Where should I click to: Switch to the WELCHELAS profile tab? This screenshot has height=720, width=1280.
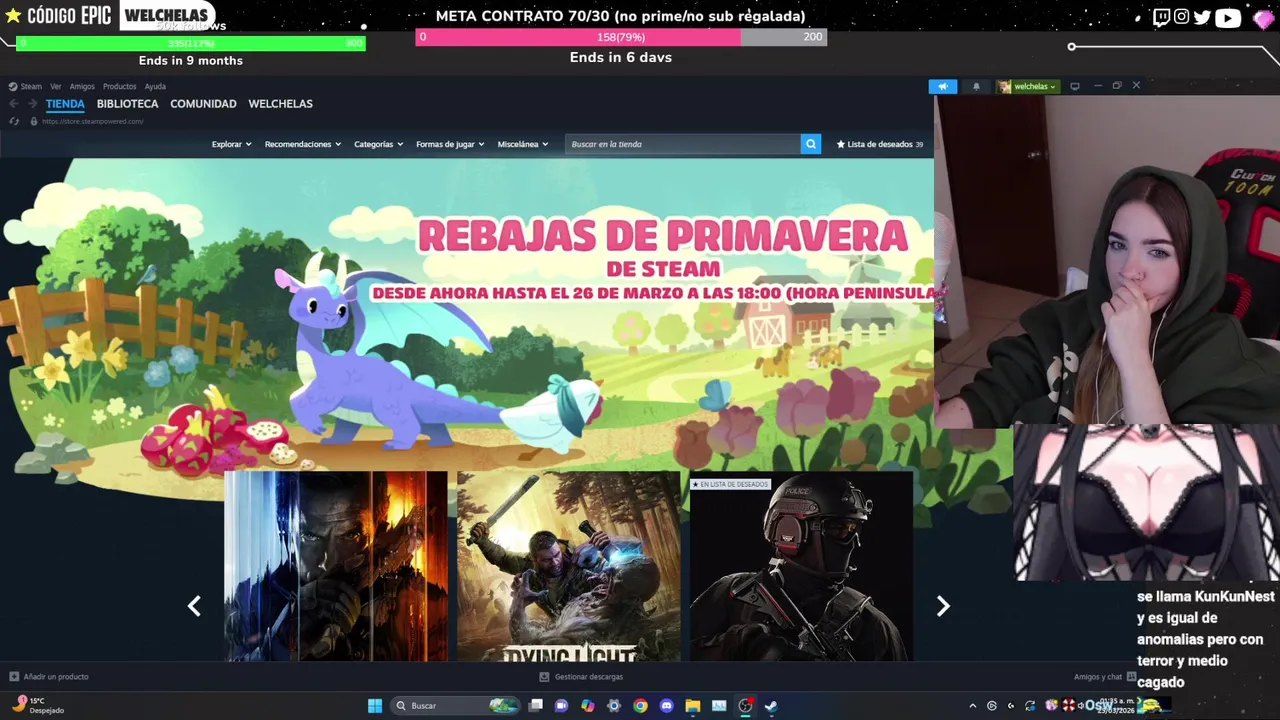[x=280, y=104]
